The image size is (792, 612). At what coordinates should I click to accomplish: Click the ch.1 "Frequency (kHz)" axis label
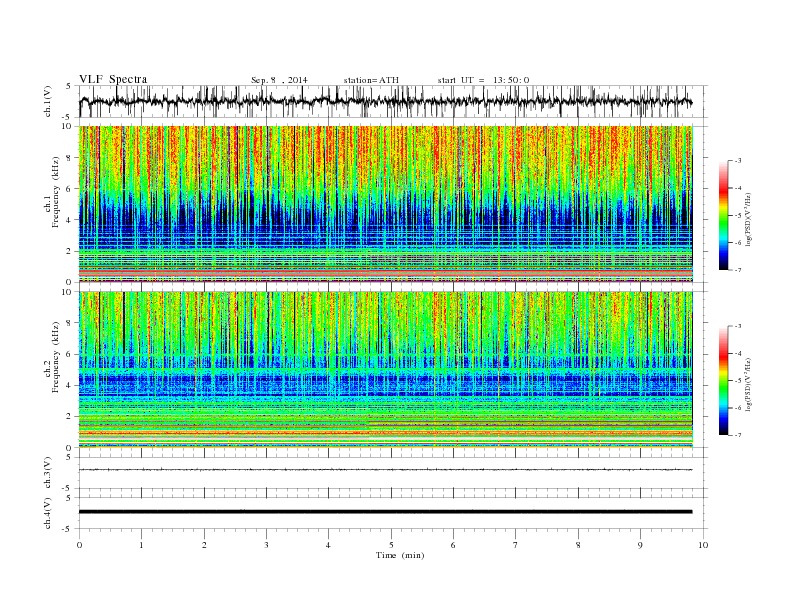point(56,191)
